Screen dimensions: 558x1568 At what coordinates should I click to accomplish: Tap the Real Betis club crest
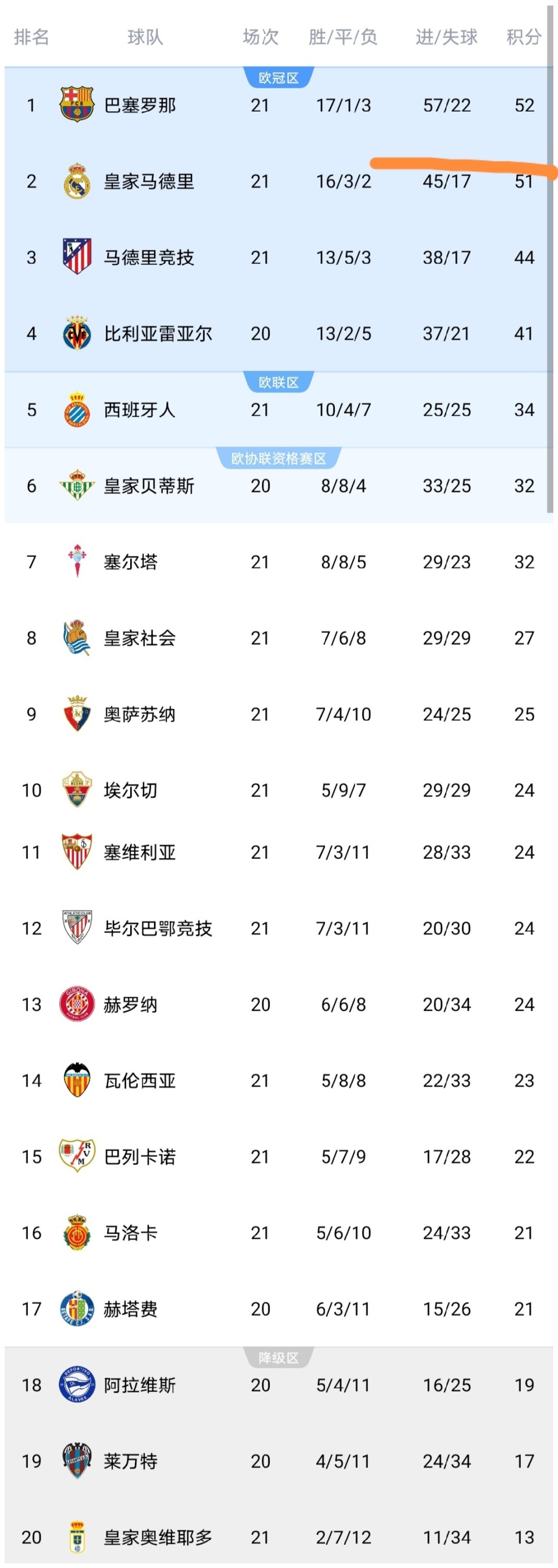(77, 485)
